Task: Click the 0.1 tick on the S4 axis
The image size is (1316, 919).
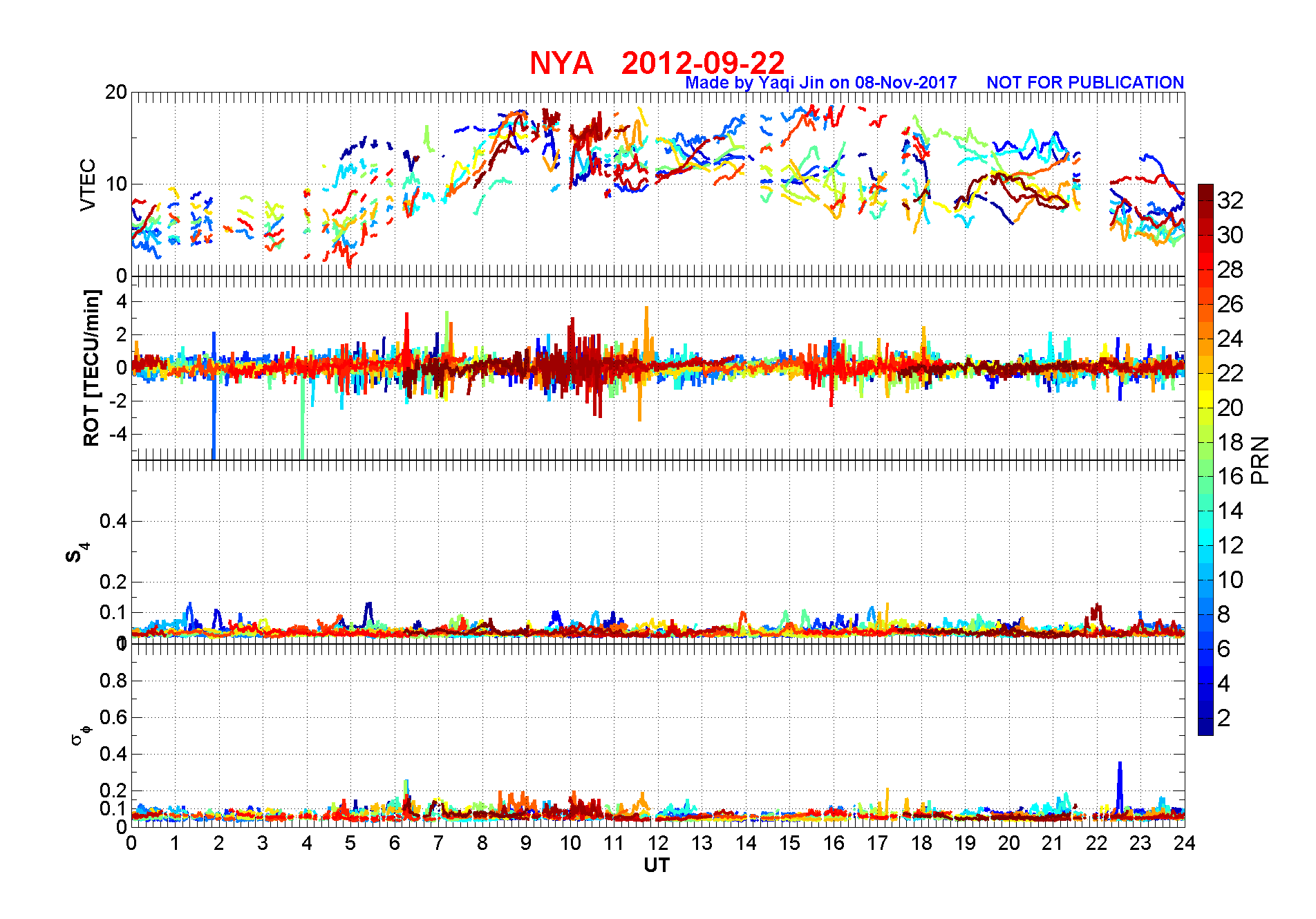Action: (x=113, y=612)
